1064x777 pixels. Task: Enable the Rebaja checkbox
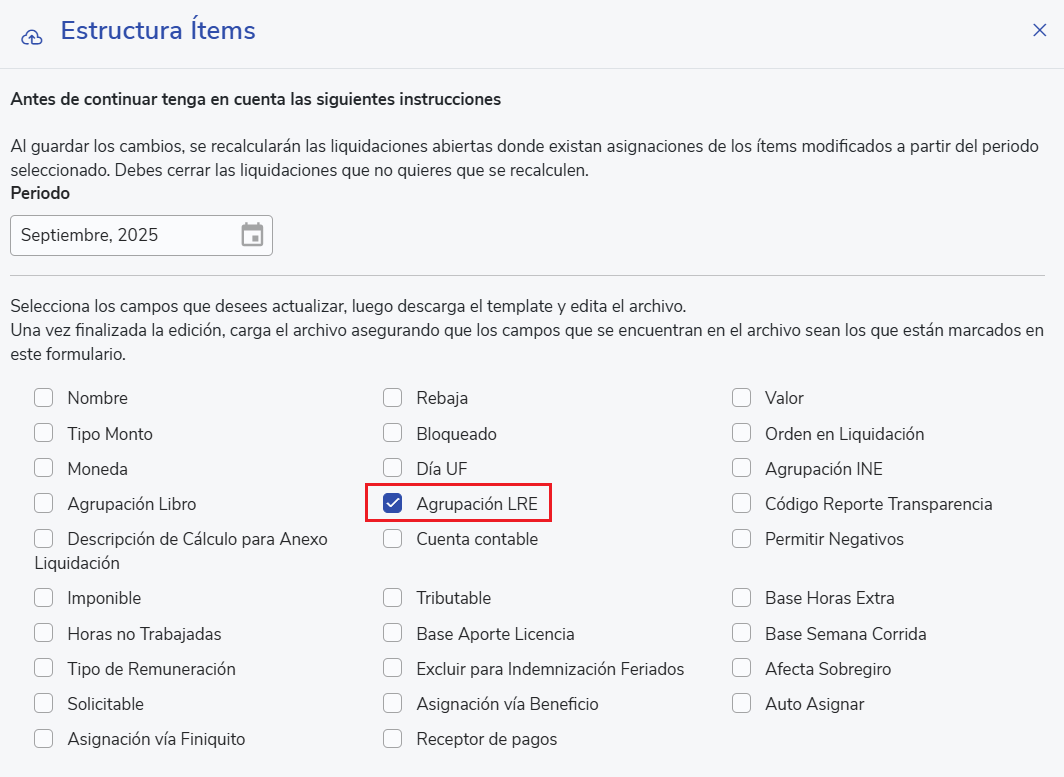(x=393, y=398)
